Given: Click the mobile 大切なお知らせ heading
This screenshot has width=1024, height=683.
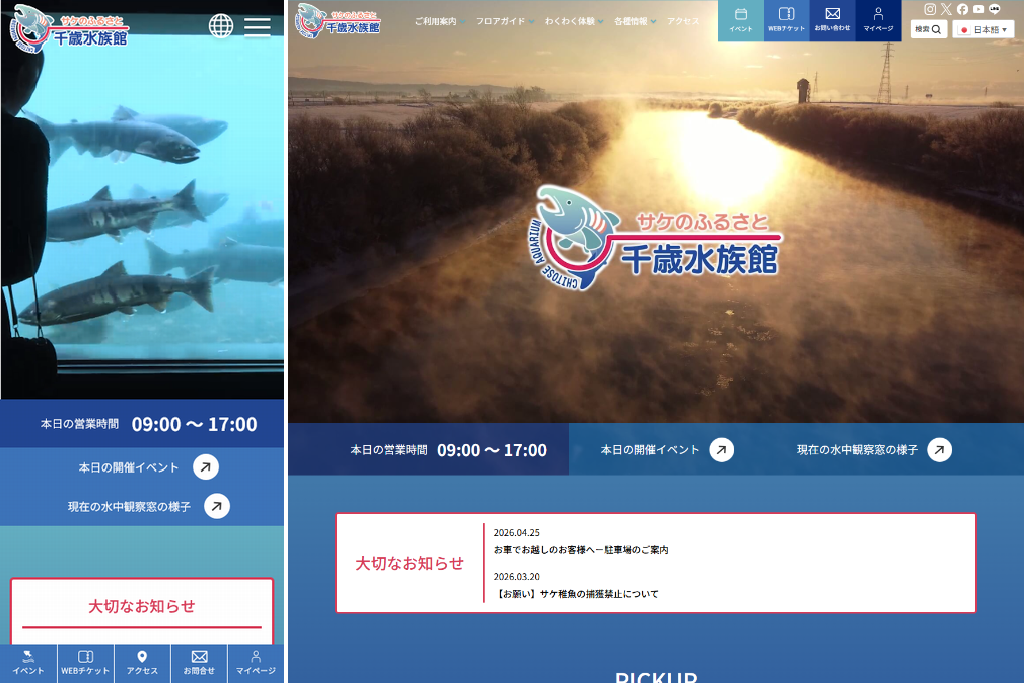Looking at the screenshot, I should click(x=142, y=607).
